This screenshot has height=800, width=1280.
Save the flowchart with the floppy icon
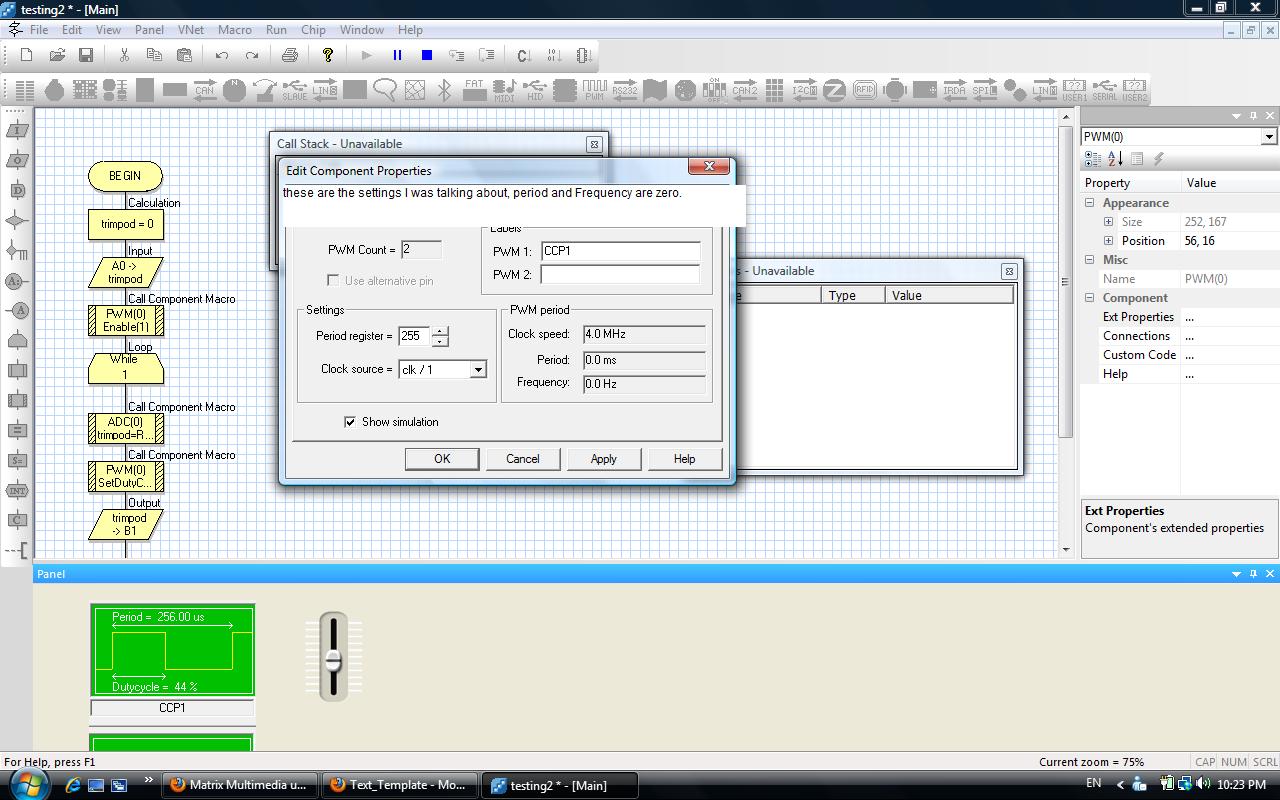[x=86, y=56]
